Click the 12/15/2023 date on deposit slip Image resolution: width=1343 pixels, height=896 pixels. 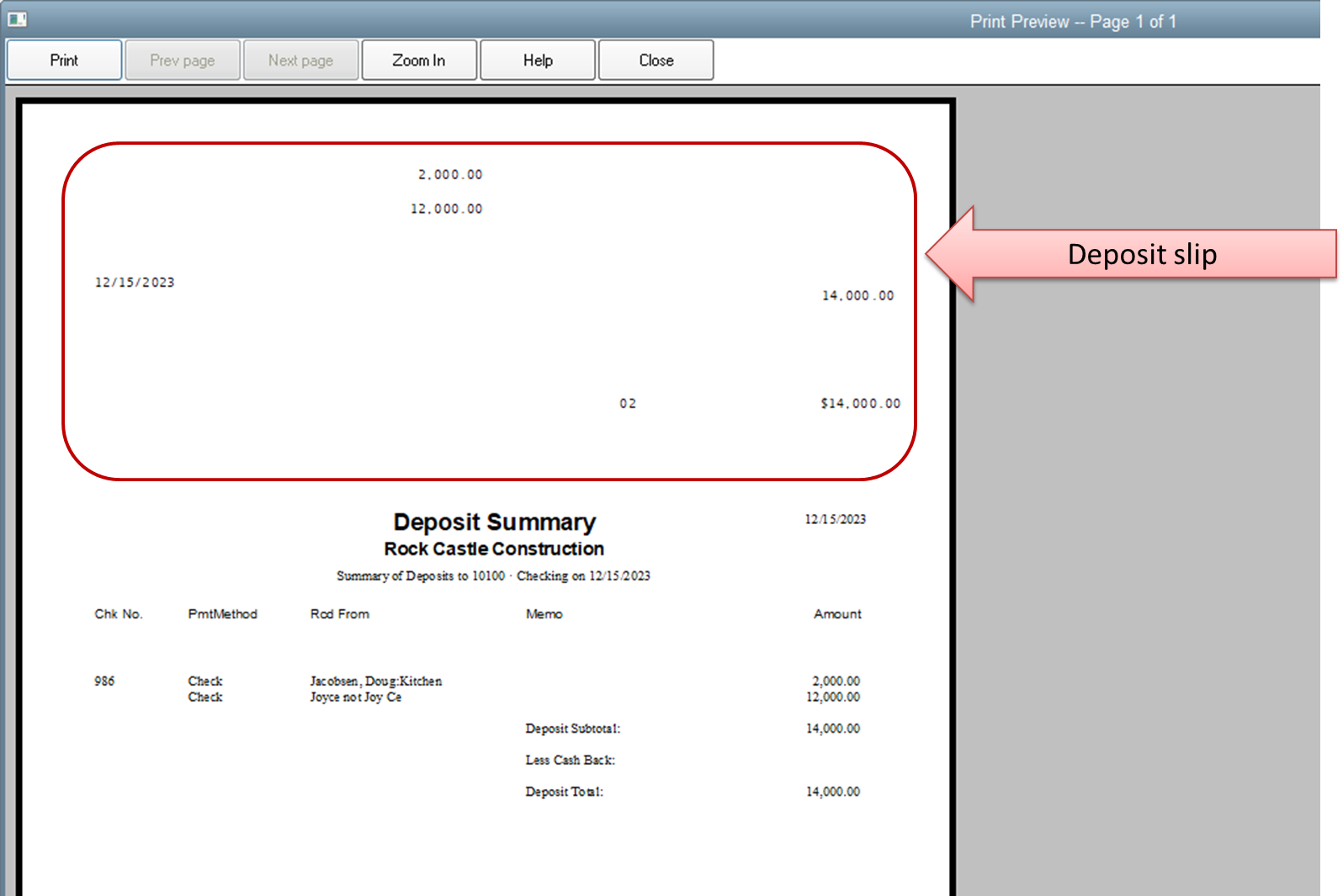pyautogui.click(x=135, y=283)
